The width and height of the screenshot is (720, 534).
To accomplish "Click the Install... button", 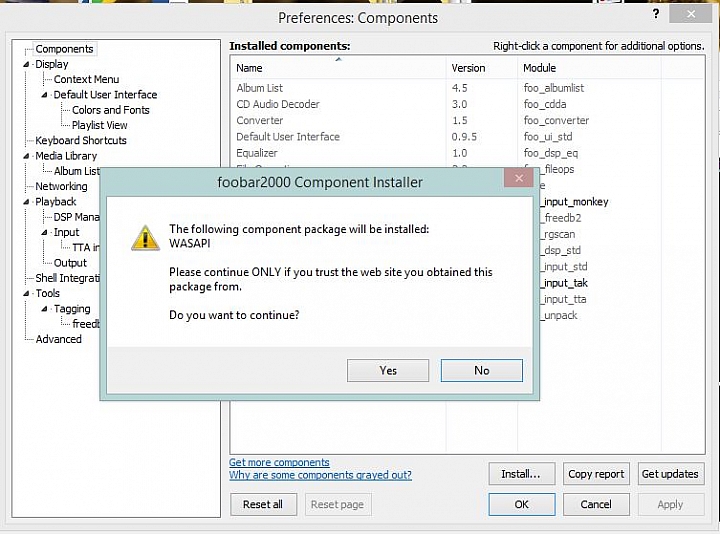I will [x=522, y=474].
